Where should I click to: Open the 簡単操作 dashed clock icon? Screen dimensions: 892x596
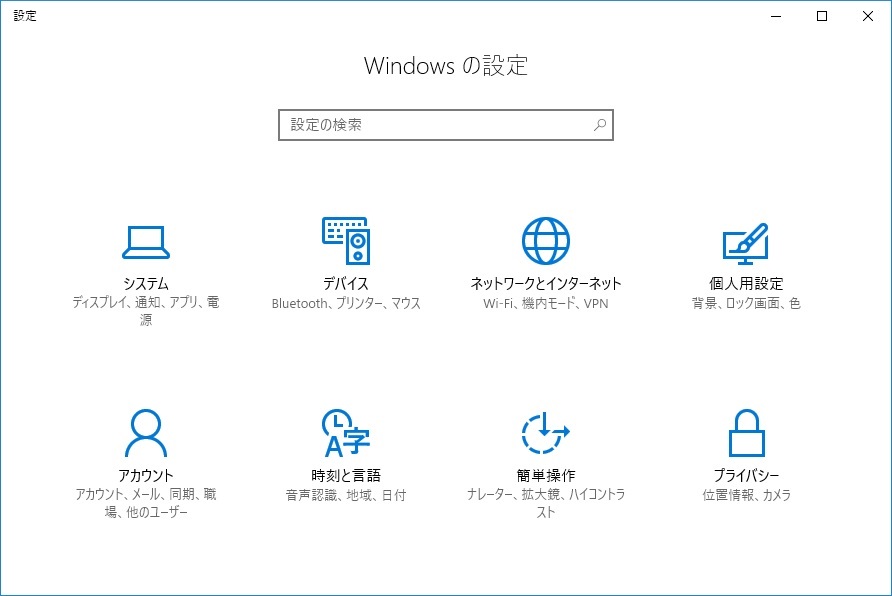pos(546,433)
